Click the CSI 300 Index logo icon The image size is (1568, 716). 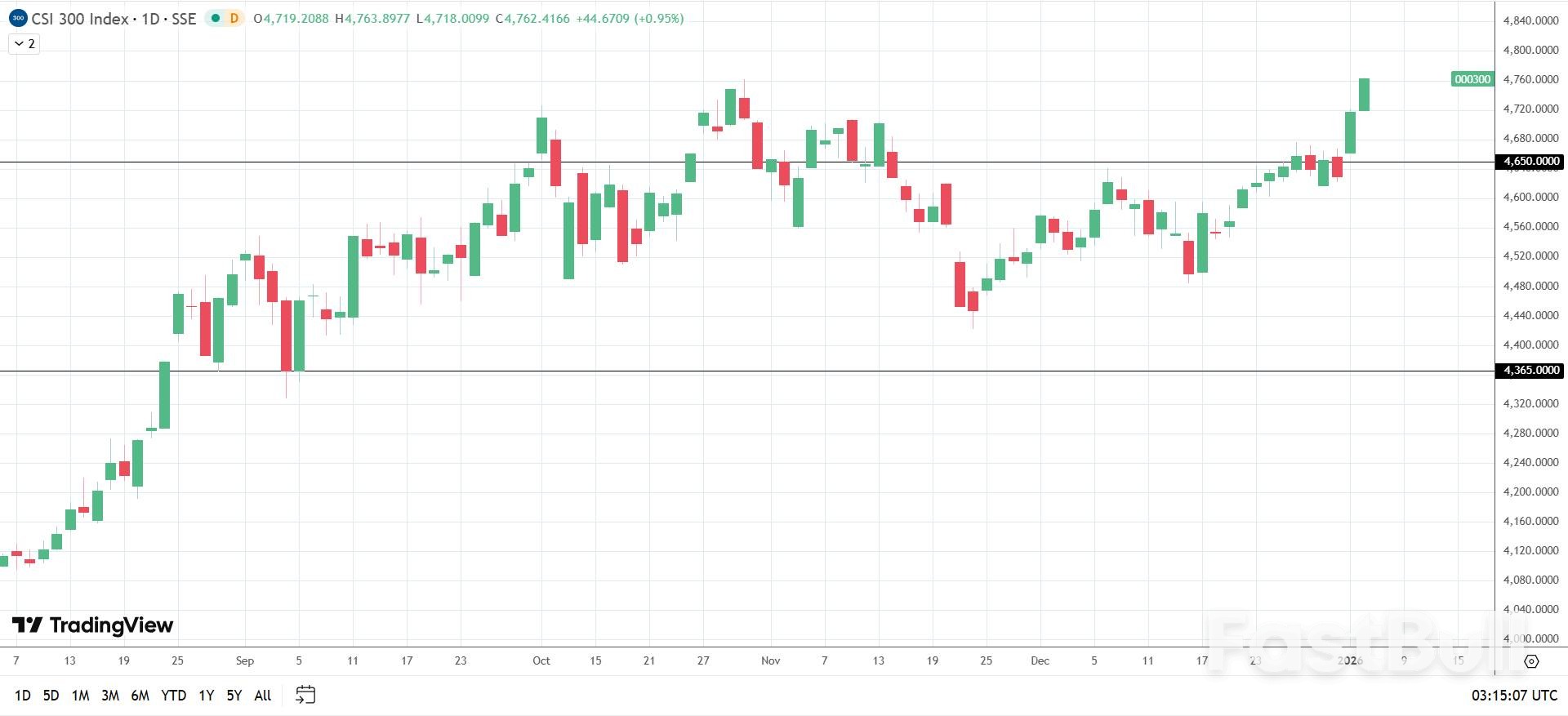(17, 18)
